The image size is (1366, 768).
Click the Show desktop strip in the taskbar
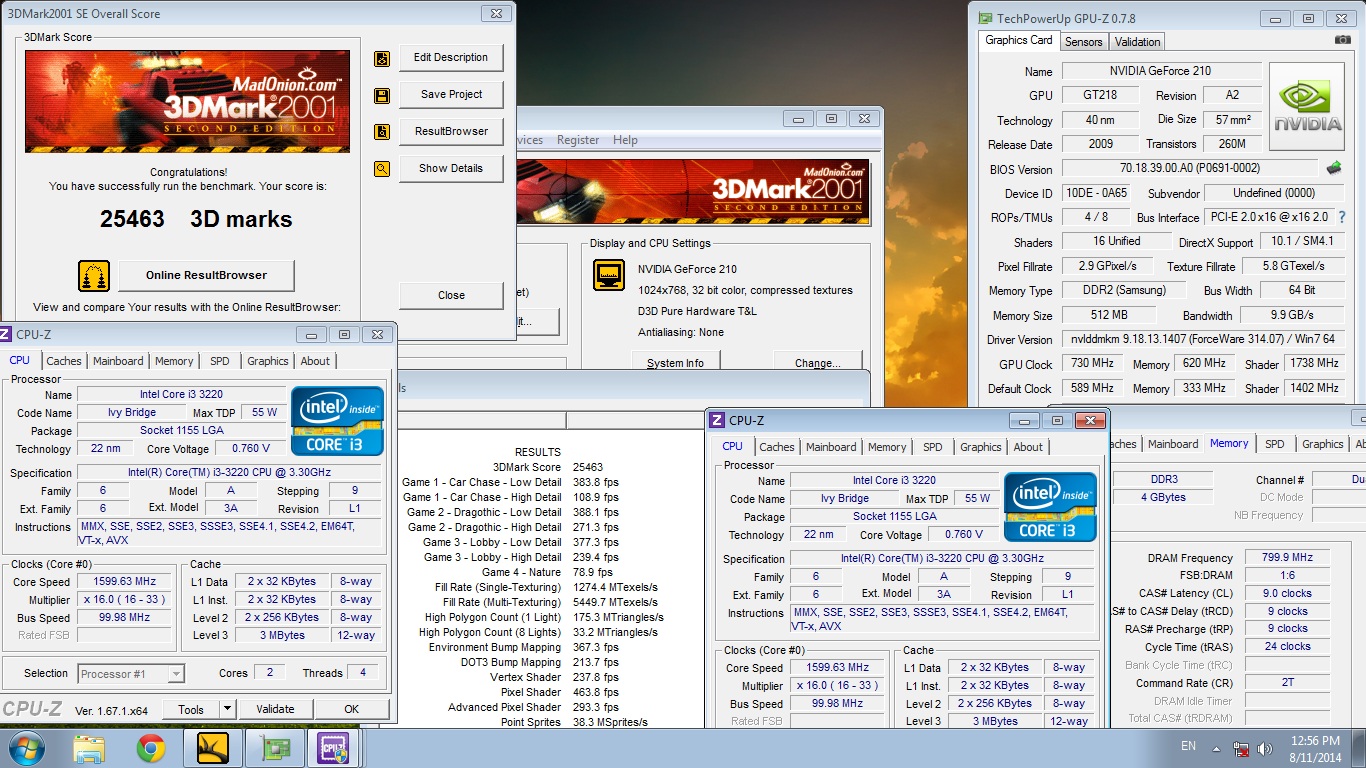click(x=1359, y=748)
